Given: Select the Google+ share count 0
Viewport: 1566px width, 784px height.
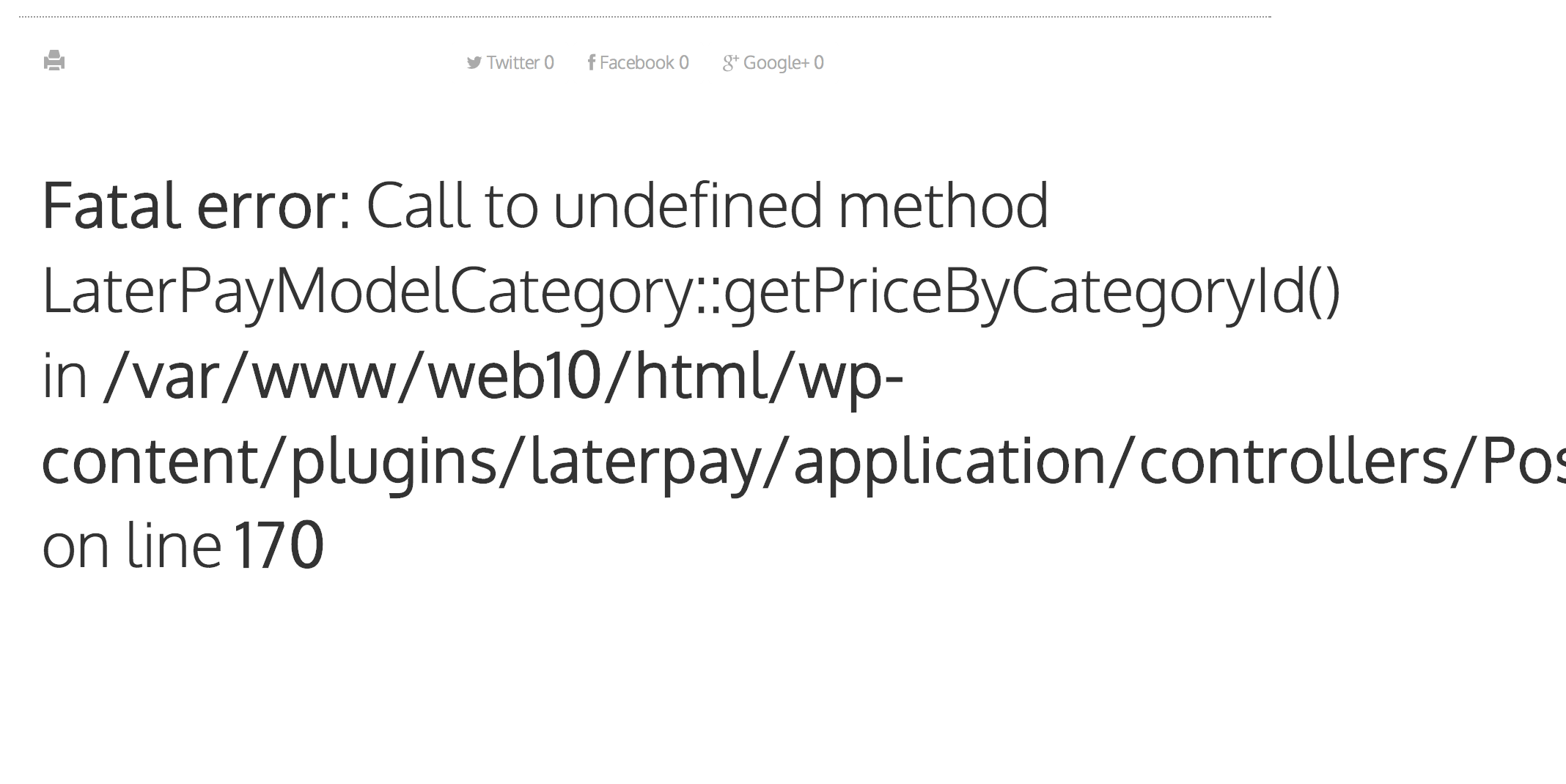Looking at the screenshot, I should [x=819, y=63].
